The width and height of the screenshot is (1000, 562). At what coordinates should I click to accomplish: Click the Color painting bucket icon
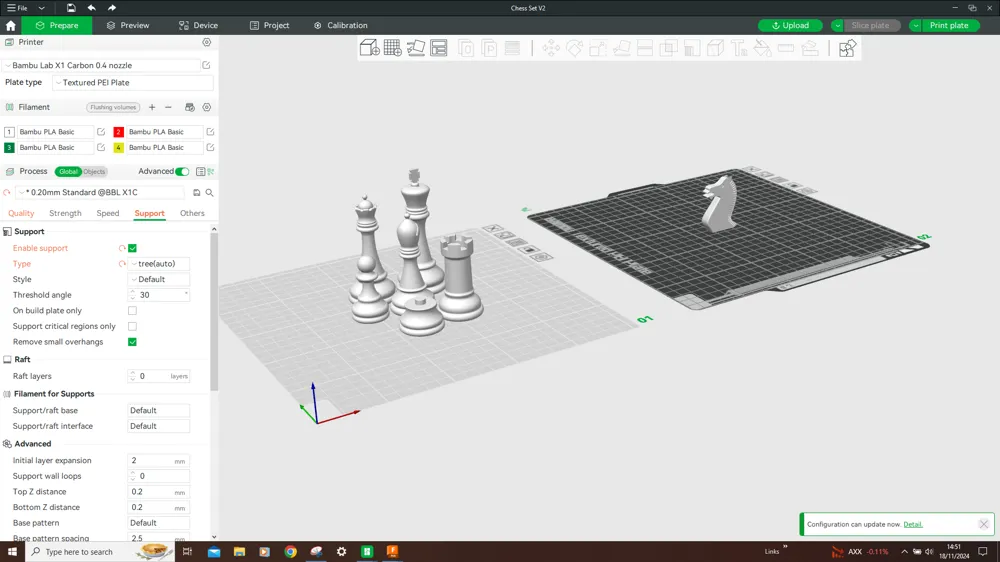[762, 48]
